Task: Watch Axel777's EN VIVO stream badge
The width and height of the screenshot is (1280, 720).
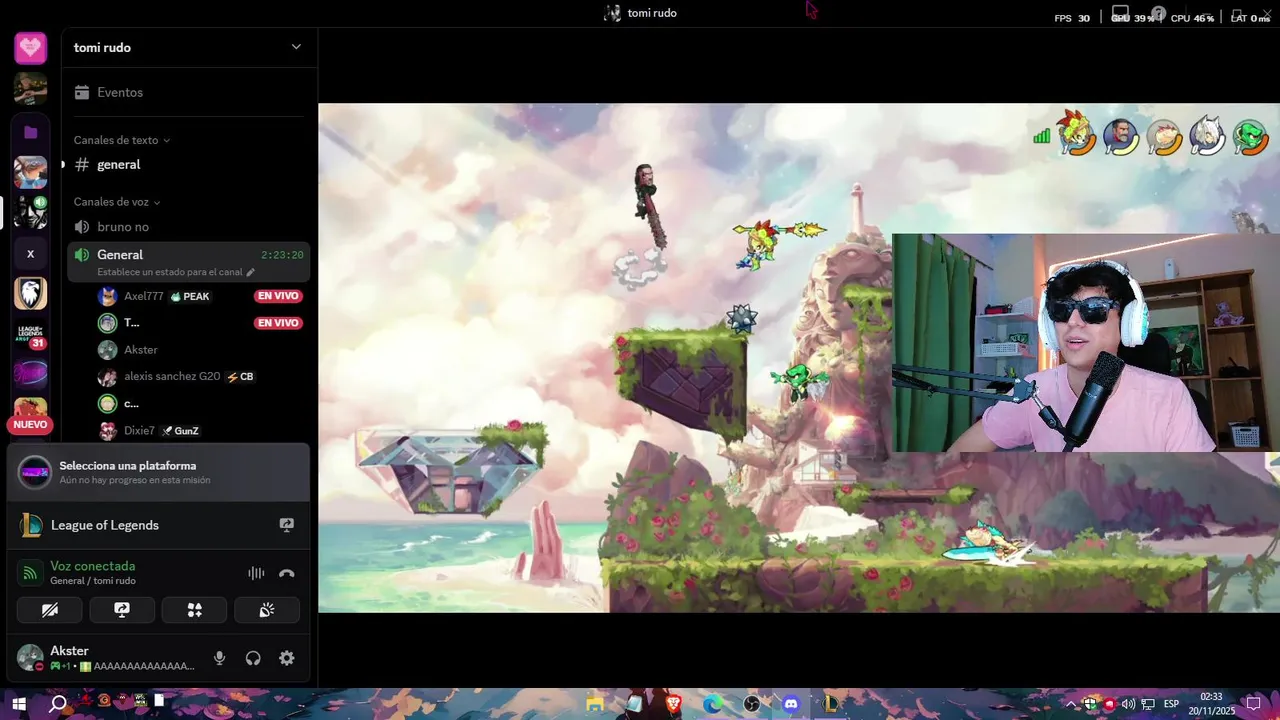Action: (278, 296)
